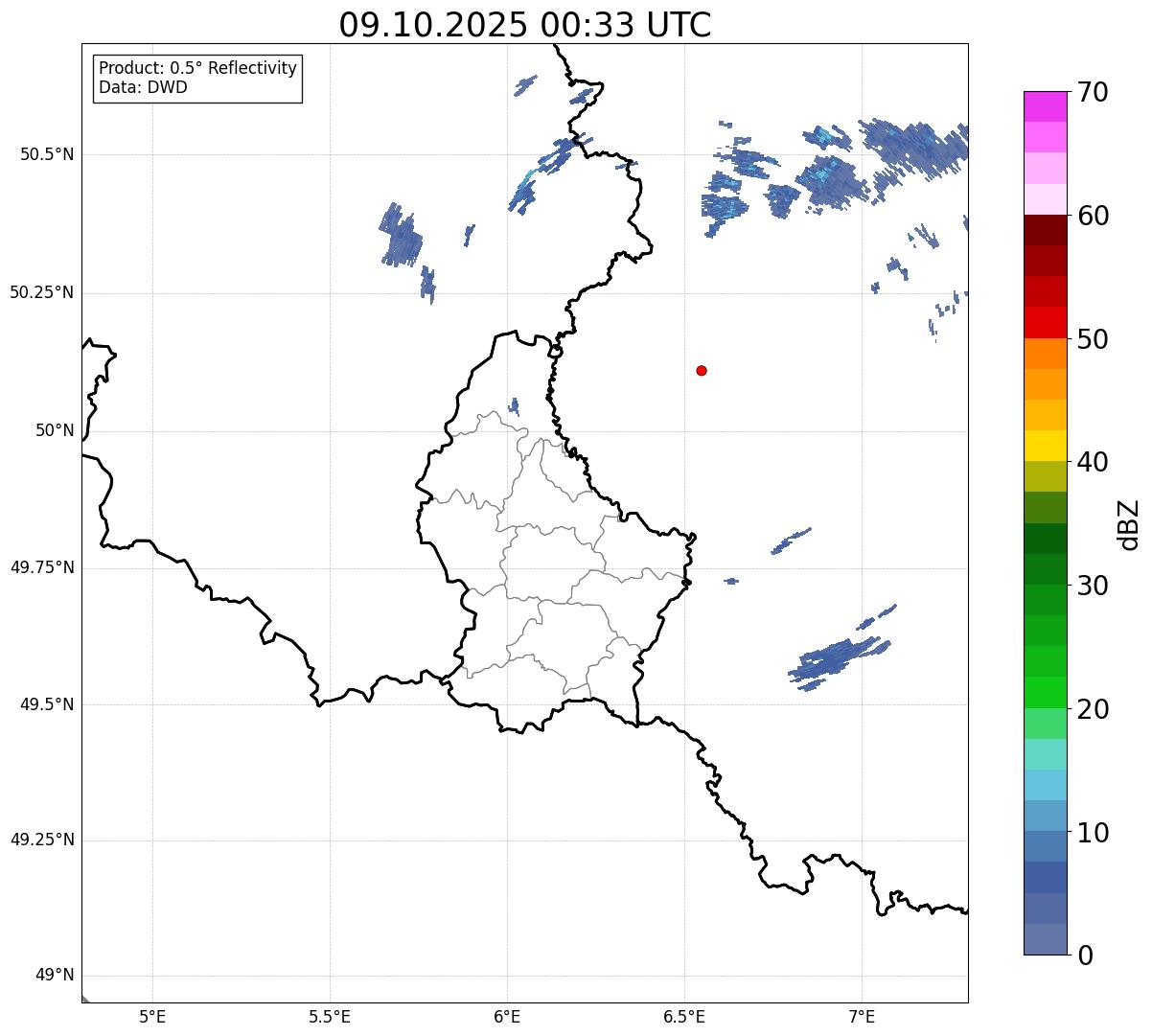1152x1036 pixels.
Task: Click the radar echo patch near 5.7°E 50.35°N
Action: point(402,237)
